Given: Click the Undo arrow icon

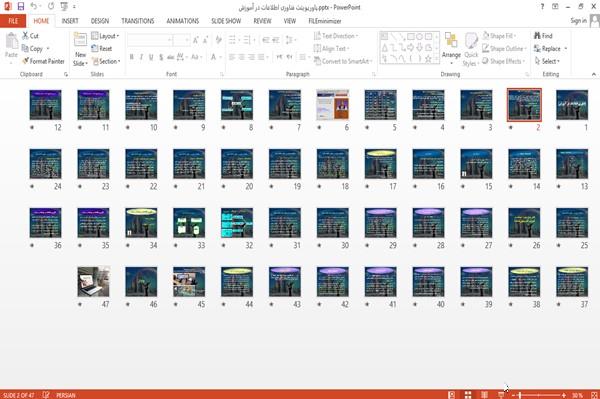Looking at the screenshot, I should [34, 7].
